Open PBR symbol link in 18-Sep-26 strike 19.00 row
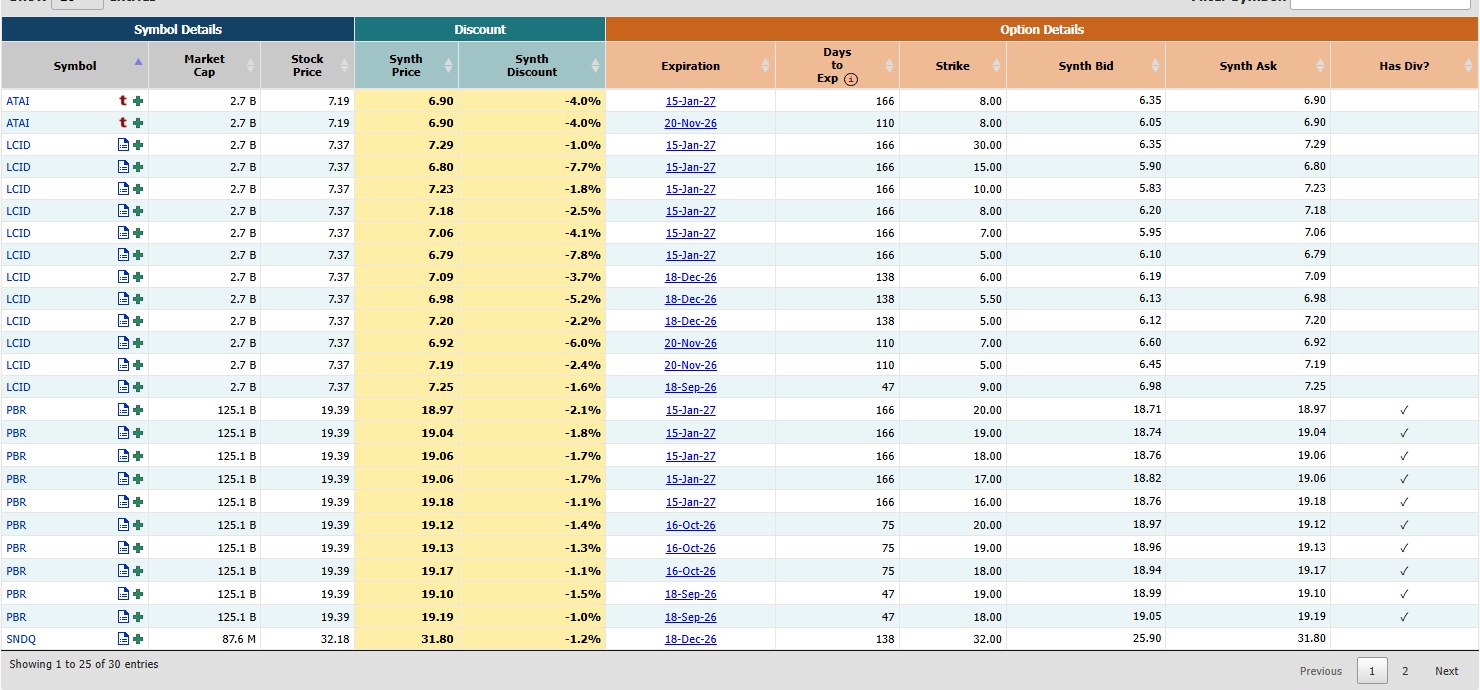 coord(16,594)
